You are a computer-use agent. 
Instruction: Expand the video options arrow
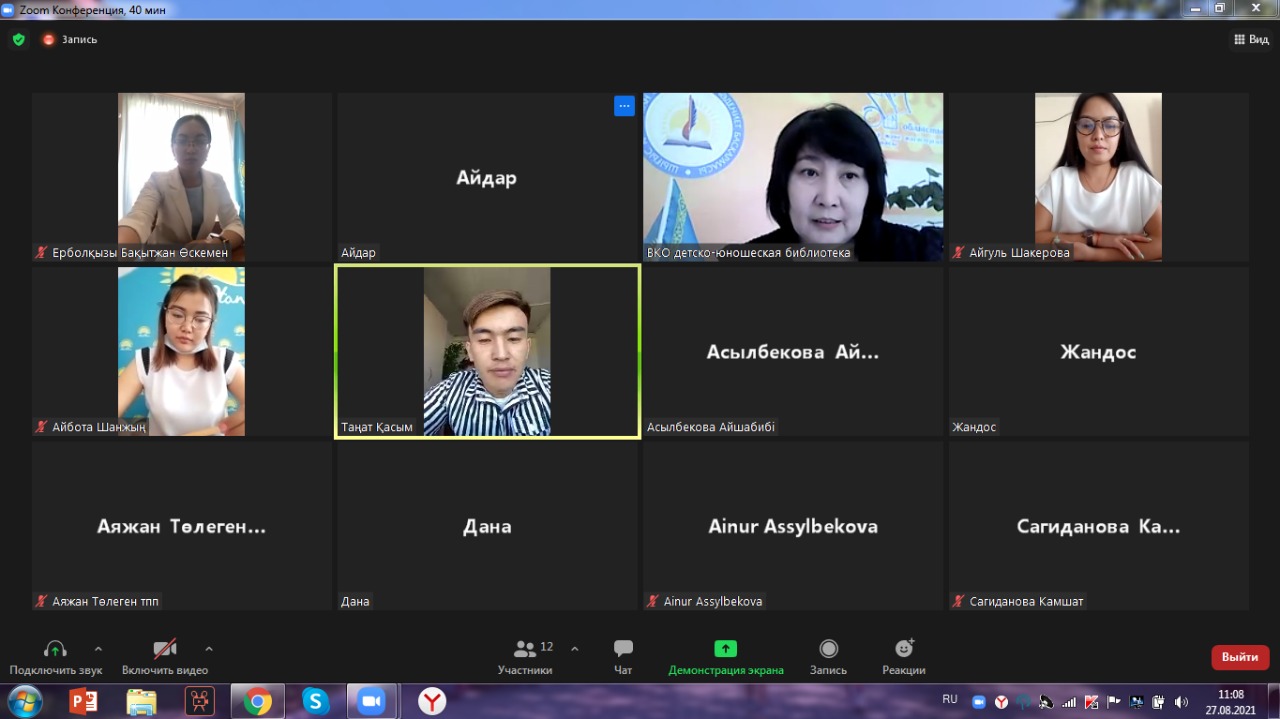pyautogui.click(x=209, y=648)
